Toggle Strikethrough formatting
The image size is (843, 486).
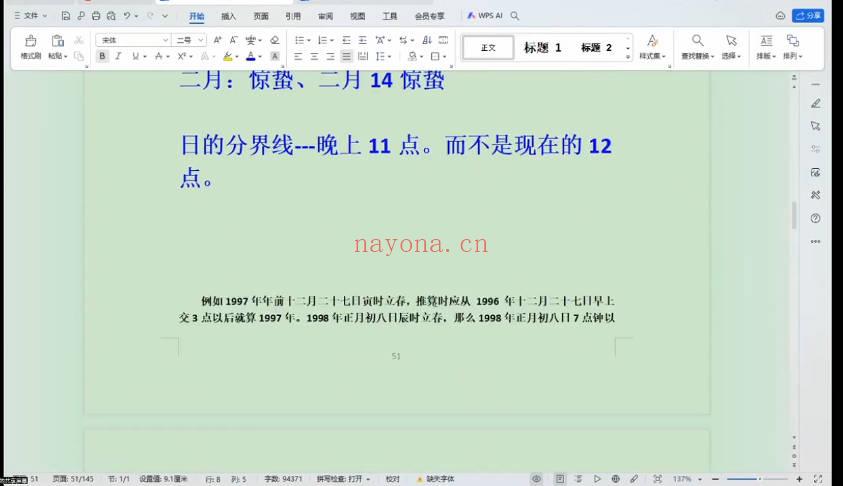[x=159, y=56]
